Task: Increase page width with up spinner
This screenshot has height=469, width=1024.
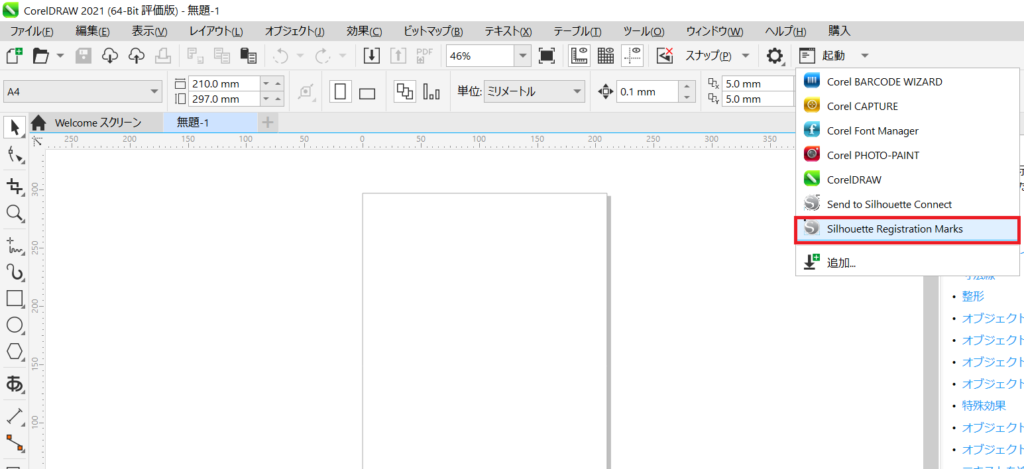Action: coord(278,84)
